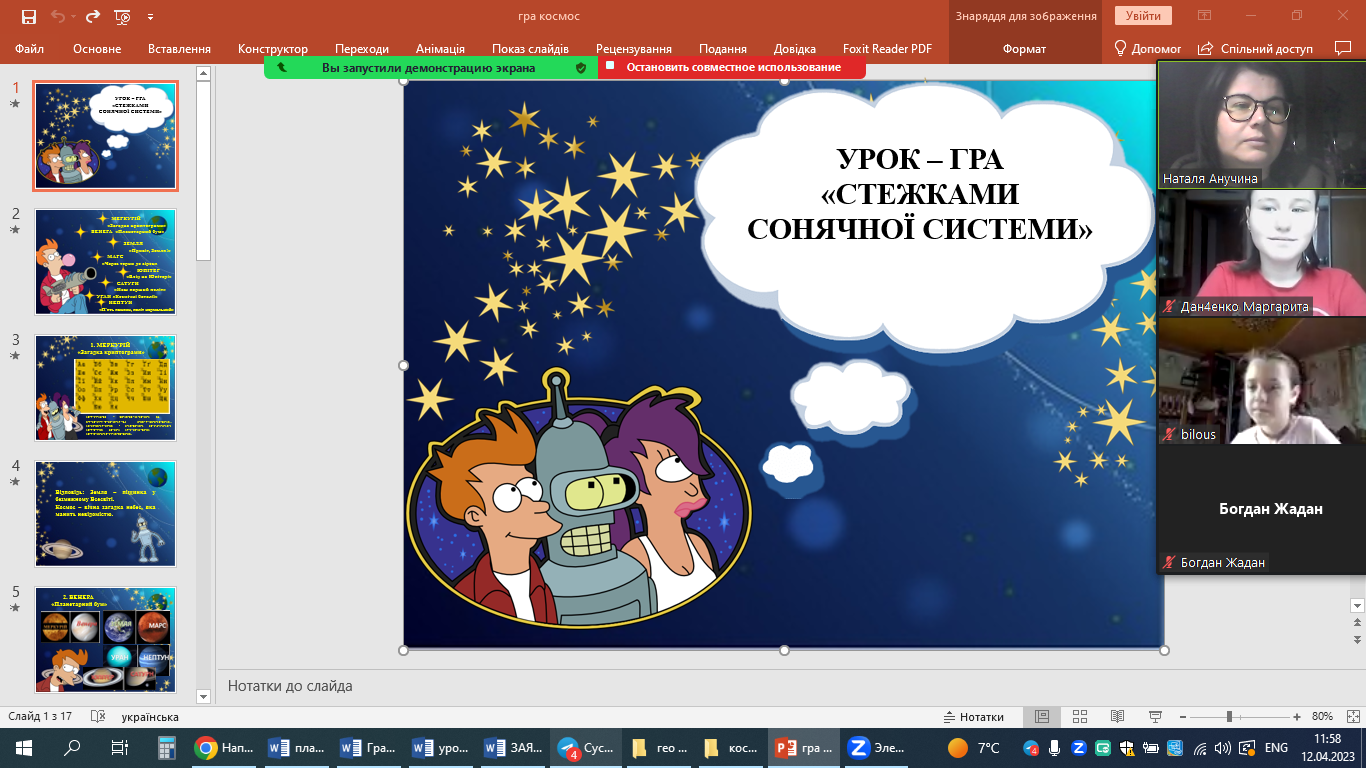Screen dimensions: 1366x768
Task: Open the Подання ribbon tab
Action: coord(723,48)
